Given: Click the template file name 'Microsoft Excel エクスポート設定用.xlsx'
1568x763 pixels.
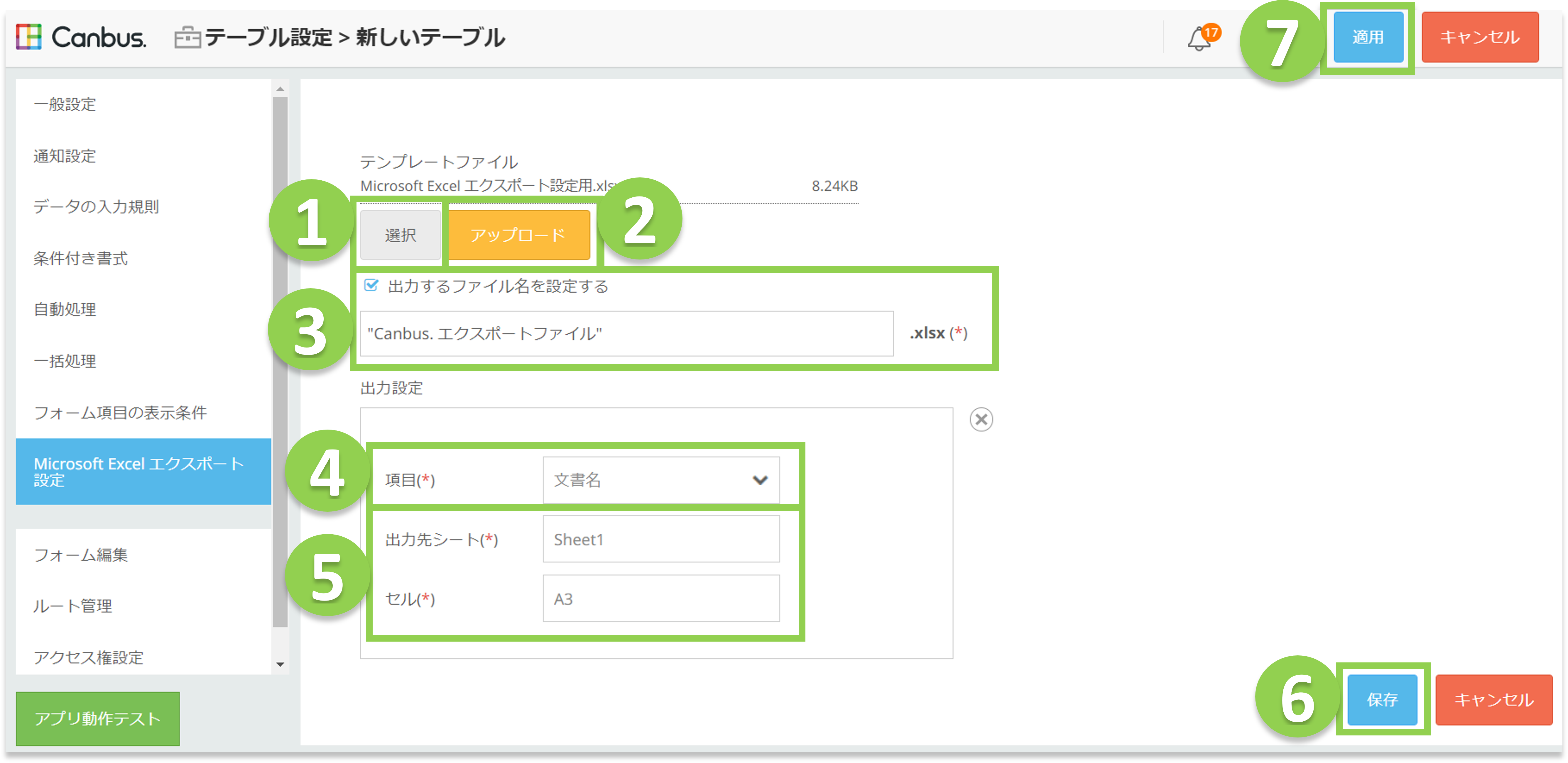Looking at the screenshot, I should tap(489, 186).
